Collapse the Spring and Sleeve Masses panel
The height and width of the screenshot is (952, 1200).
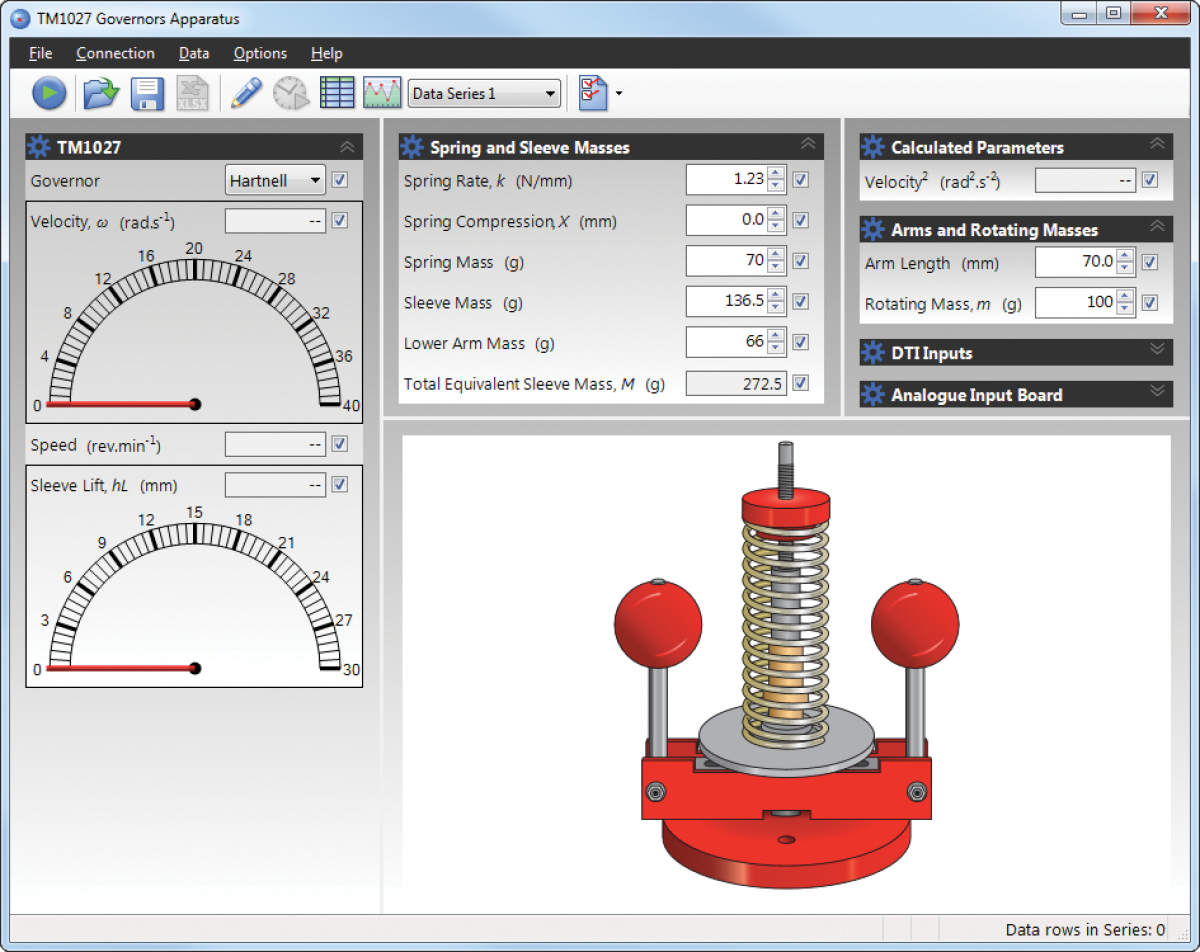[808, 145]
